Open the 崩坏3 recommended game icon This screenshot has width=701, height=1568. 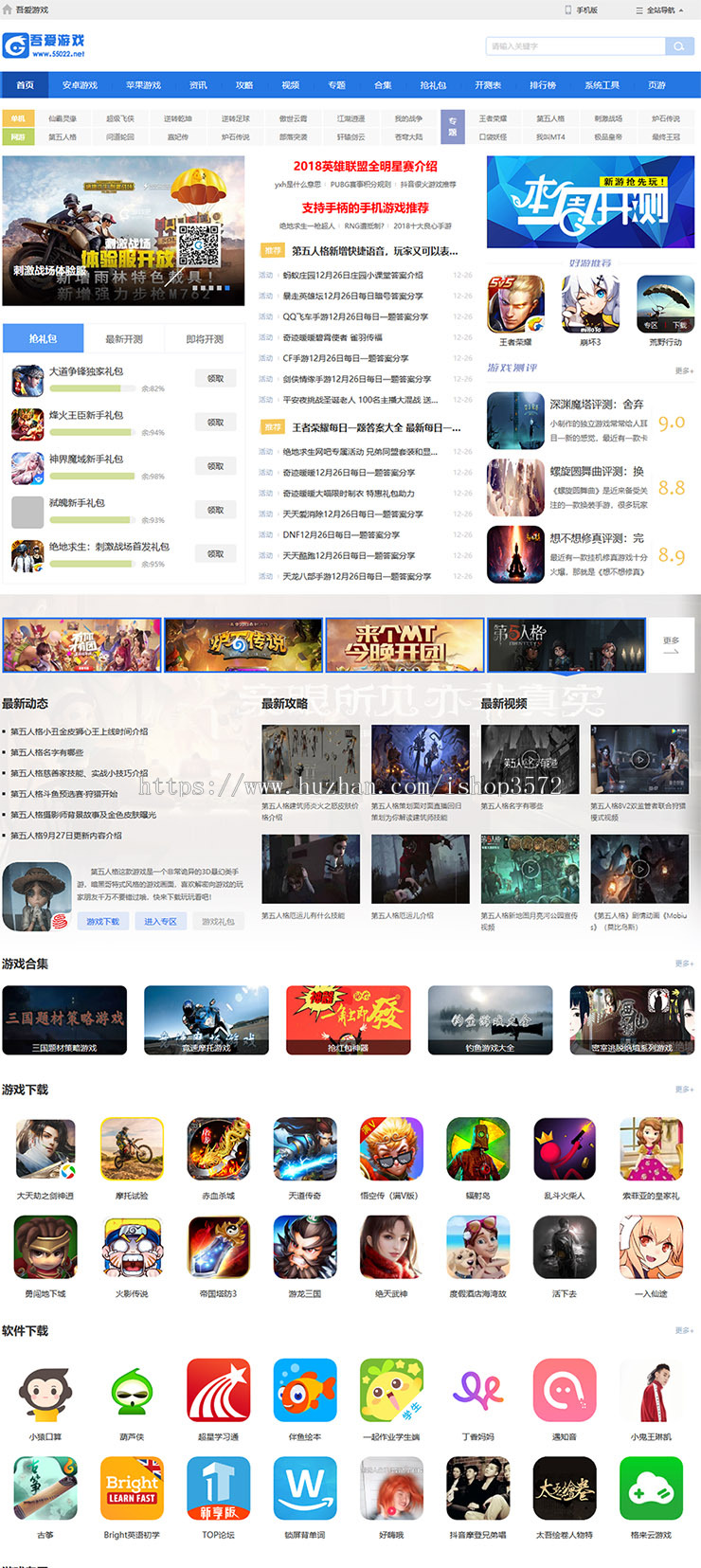(590, 304)
